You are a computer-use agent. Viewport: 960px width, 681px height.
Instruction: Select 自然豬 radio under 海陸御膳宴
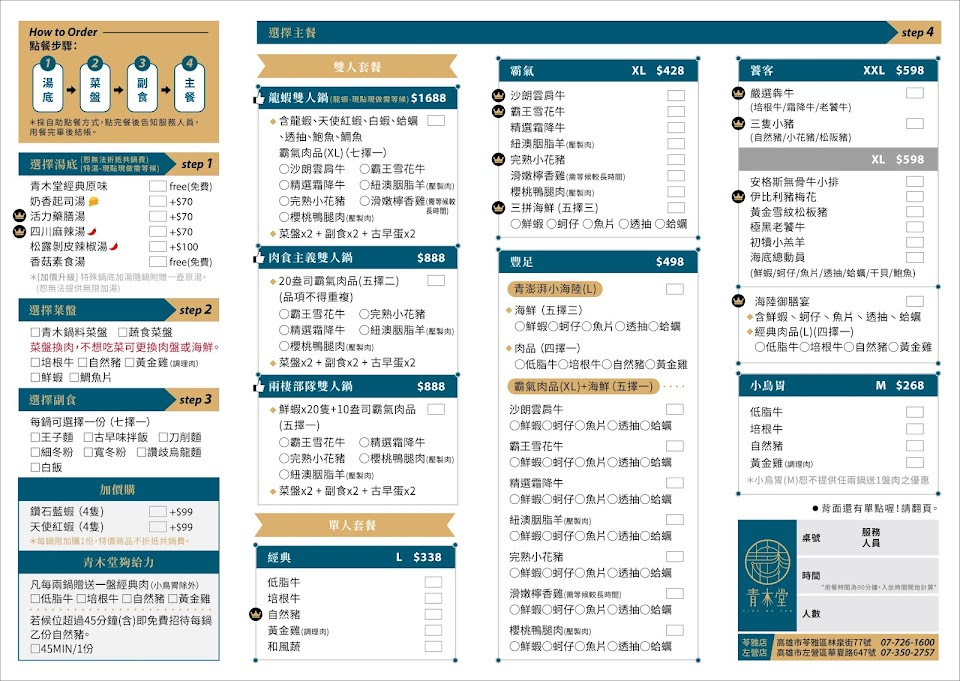(849, 347)
